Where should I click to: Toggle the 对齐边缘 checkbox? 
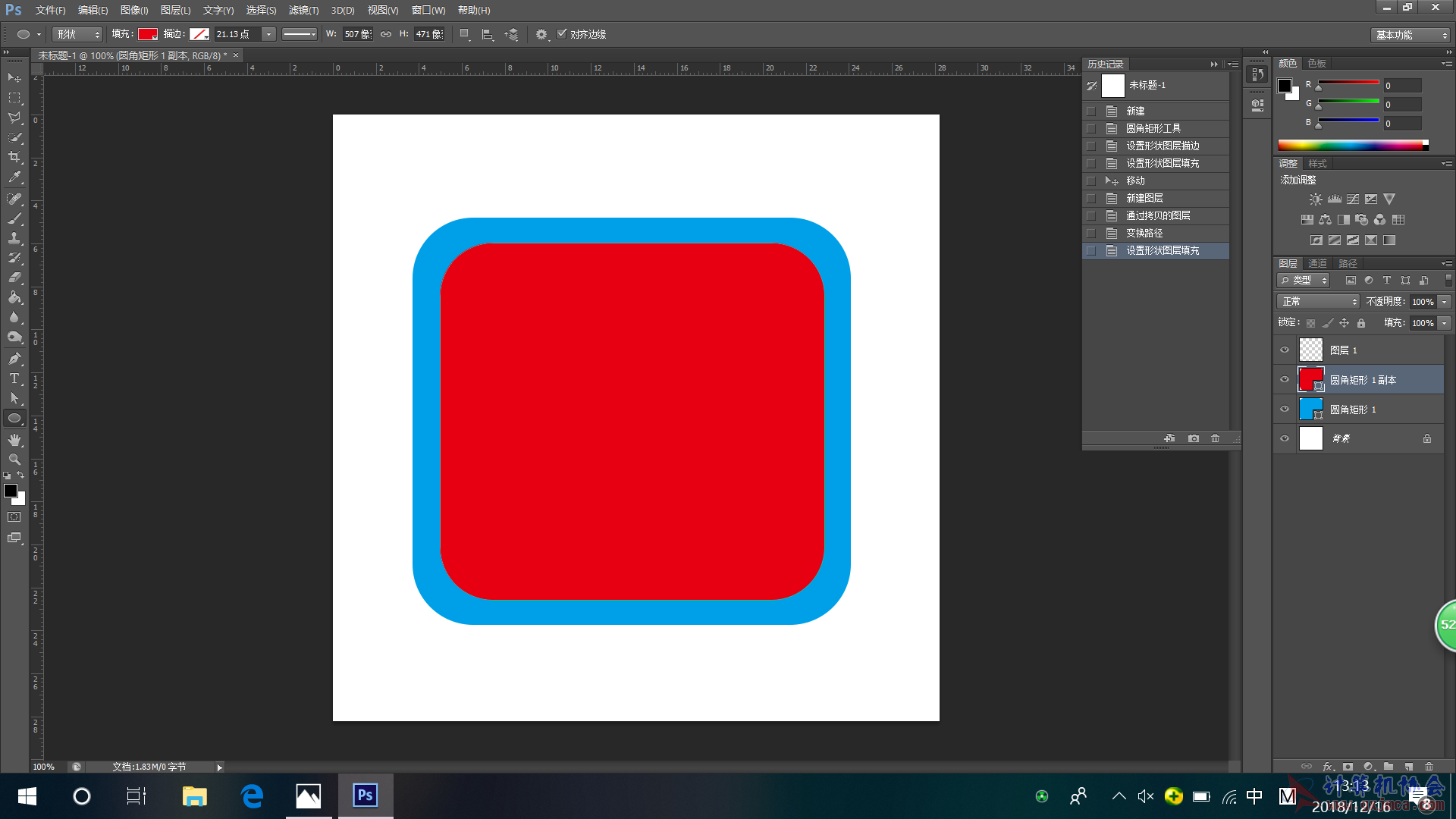pos(562,34)
